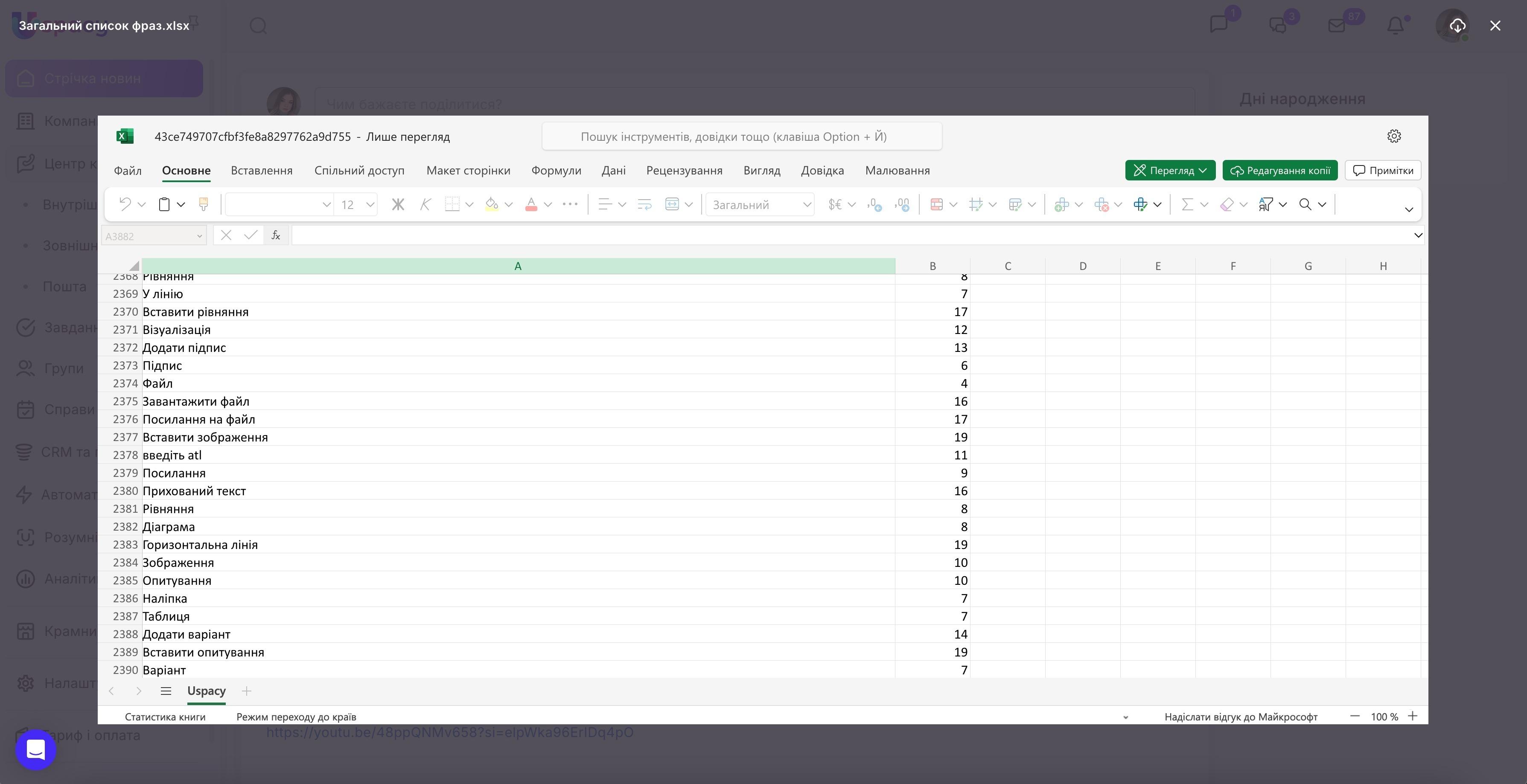
Task: Open the font size dropdown
Action: point(369,204)
